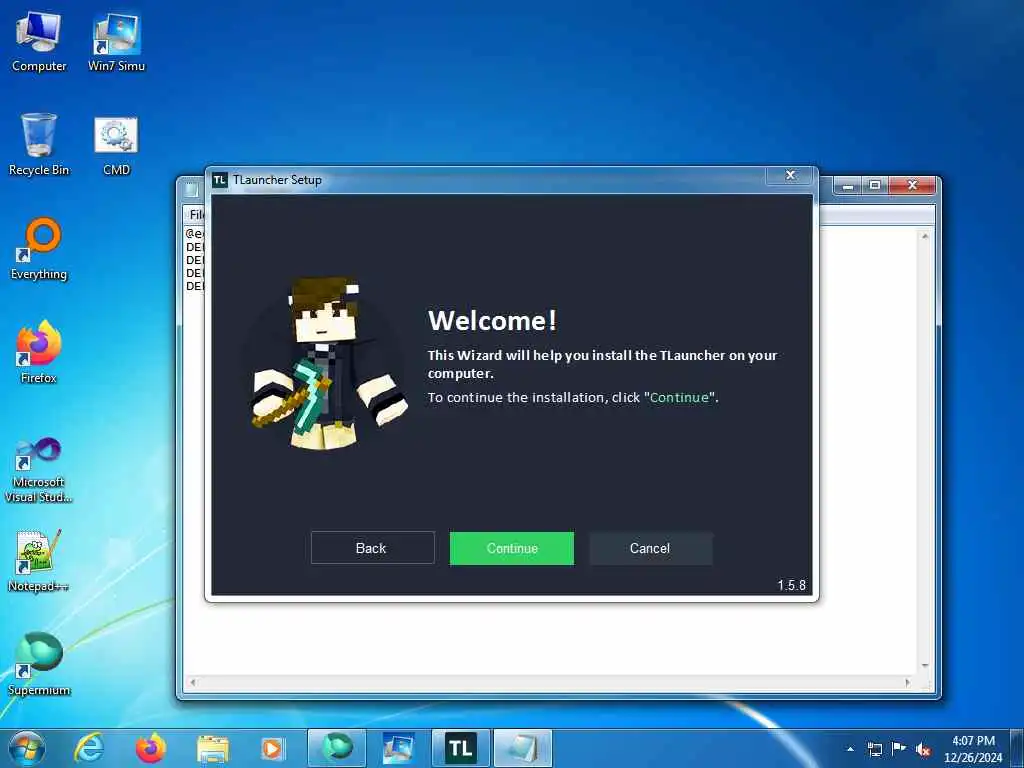This screenshot has width=1024, height=768.
Task: Open the Microsoft Visual Studio shortcut
Action: pyautogui.click(x=39, y=470)
